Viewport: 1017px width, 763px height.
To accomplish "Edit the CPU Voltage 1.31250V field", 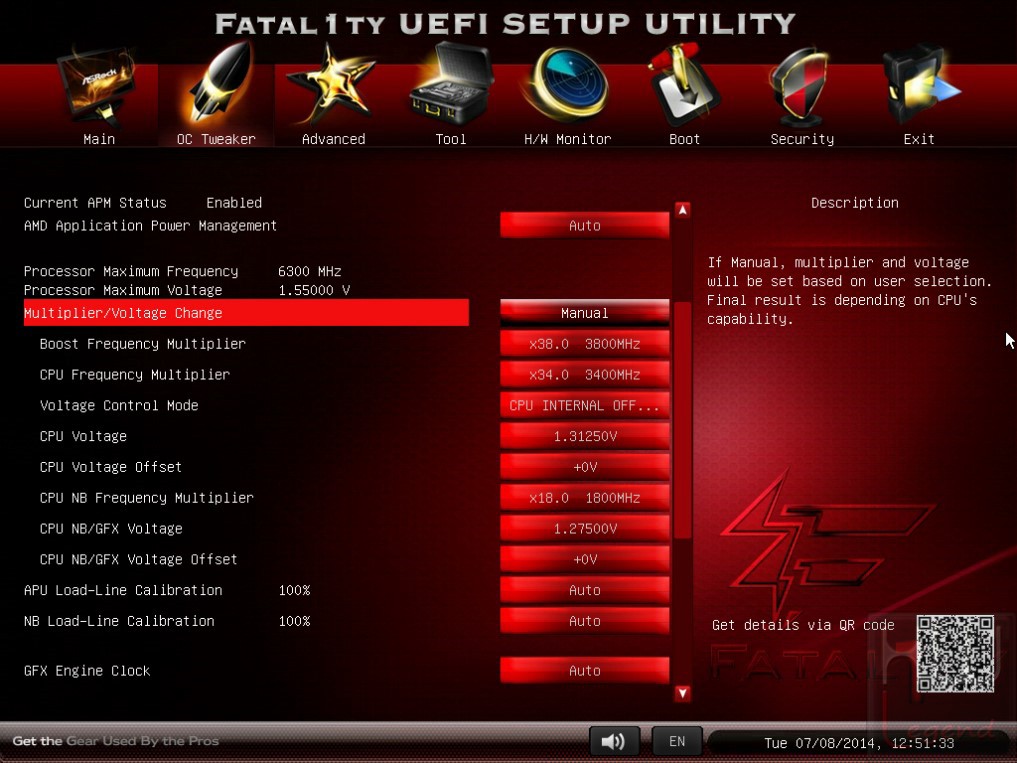I will tap(584, 436).
